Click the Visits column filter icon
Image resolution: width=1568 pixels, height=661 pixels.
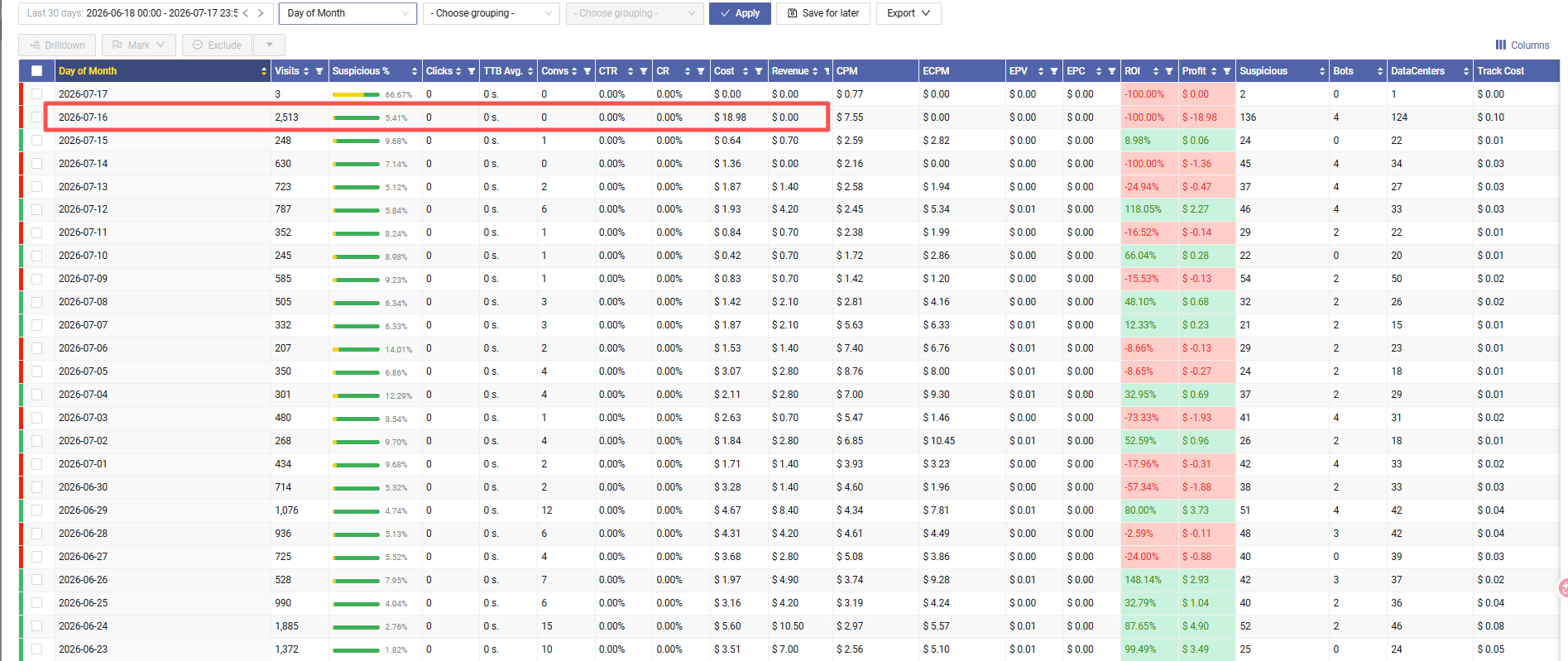319,71
